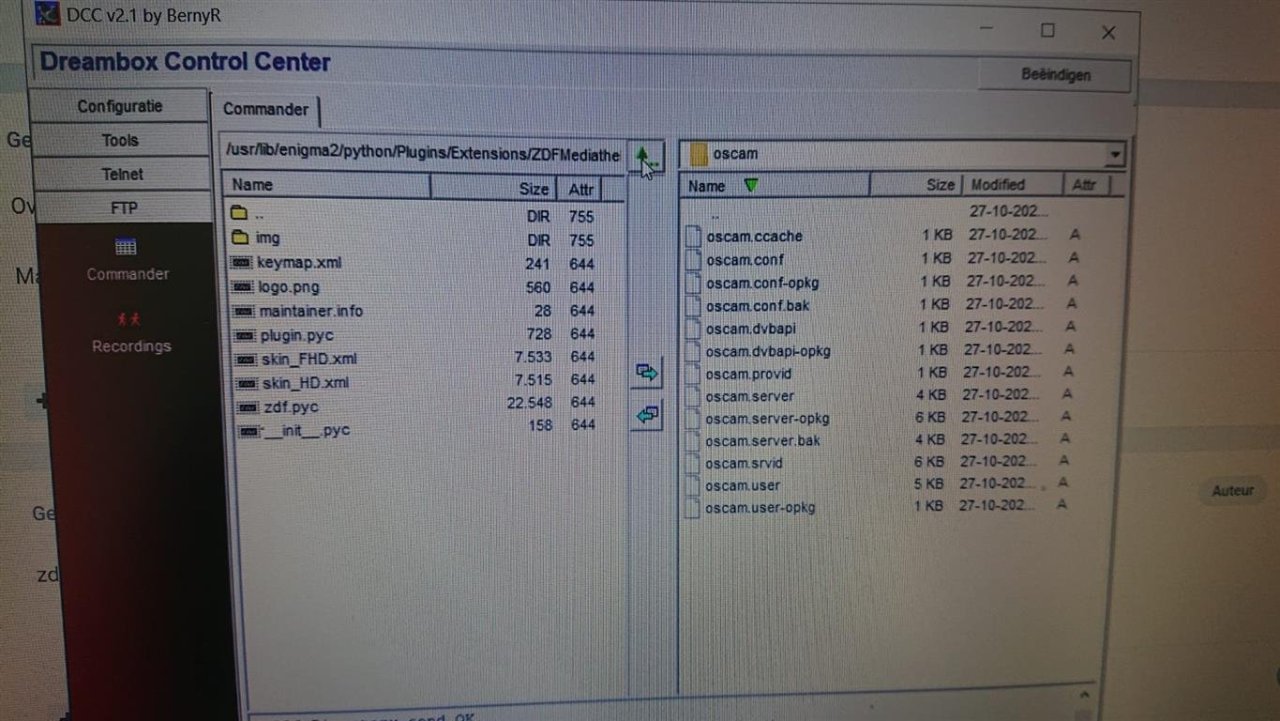1280x721 pixels.
Task: Switch to the Commander tab
Action: 265,109
